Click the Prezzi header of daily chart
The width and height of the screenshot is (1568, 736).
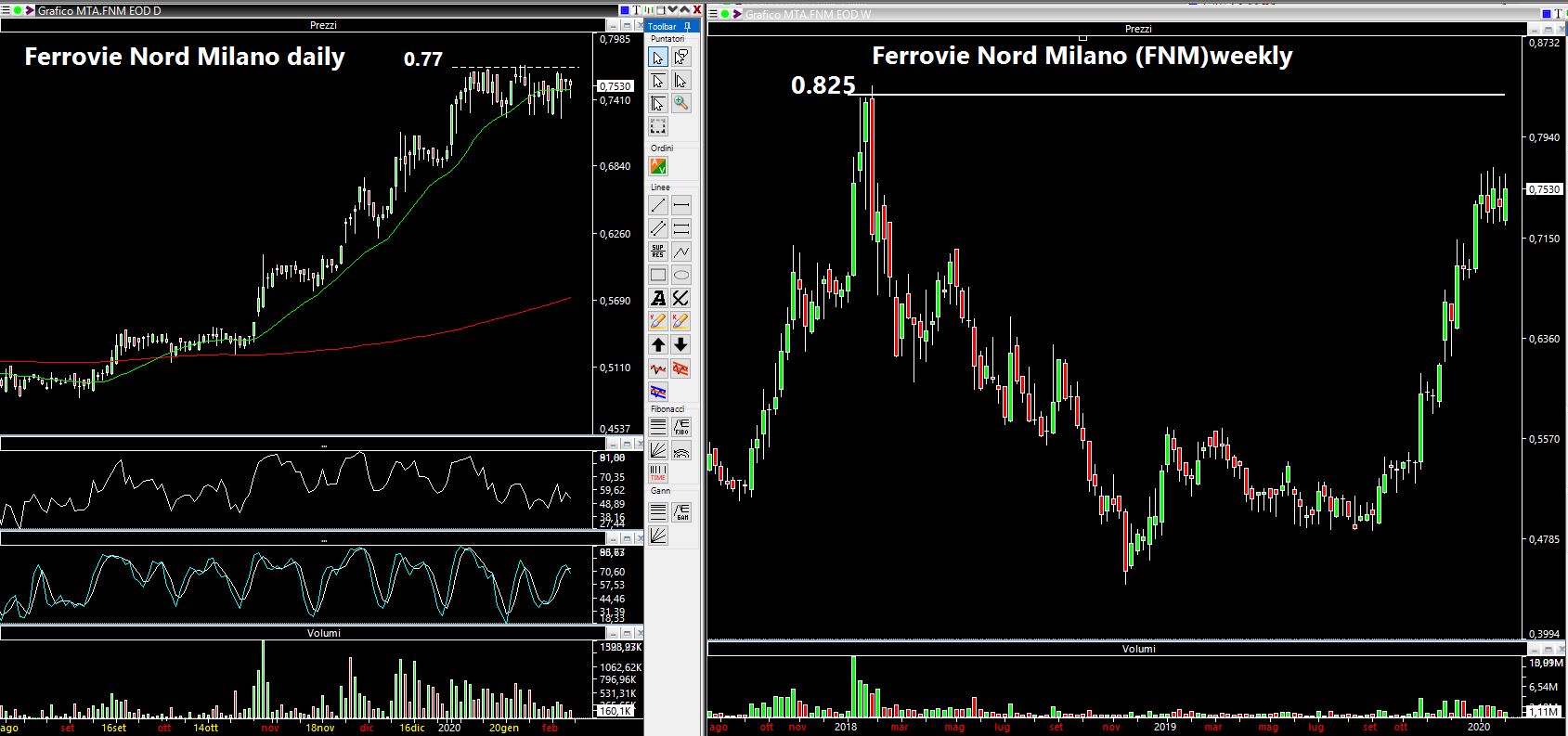tap(323, 26)
